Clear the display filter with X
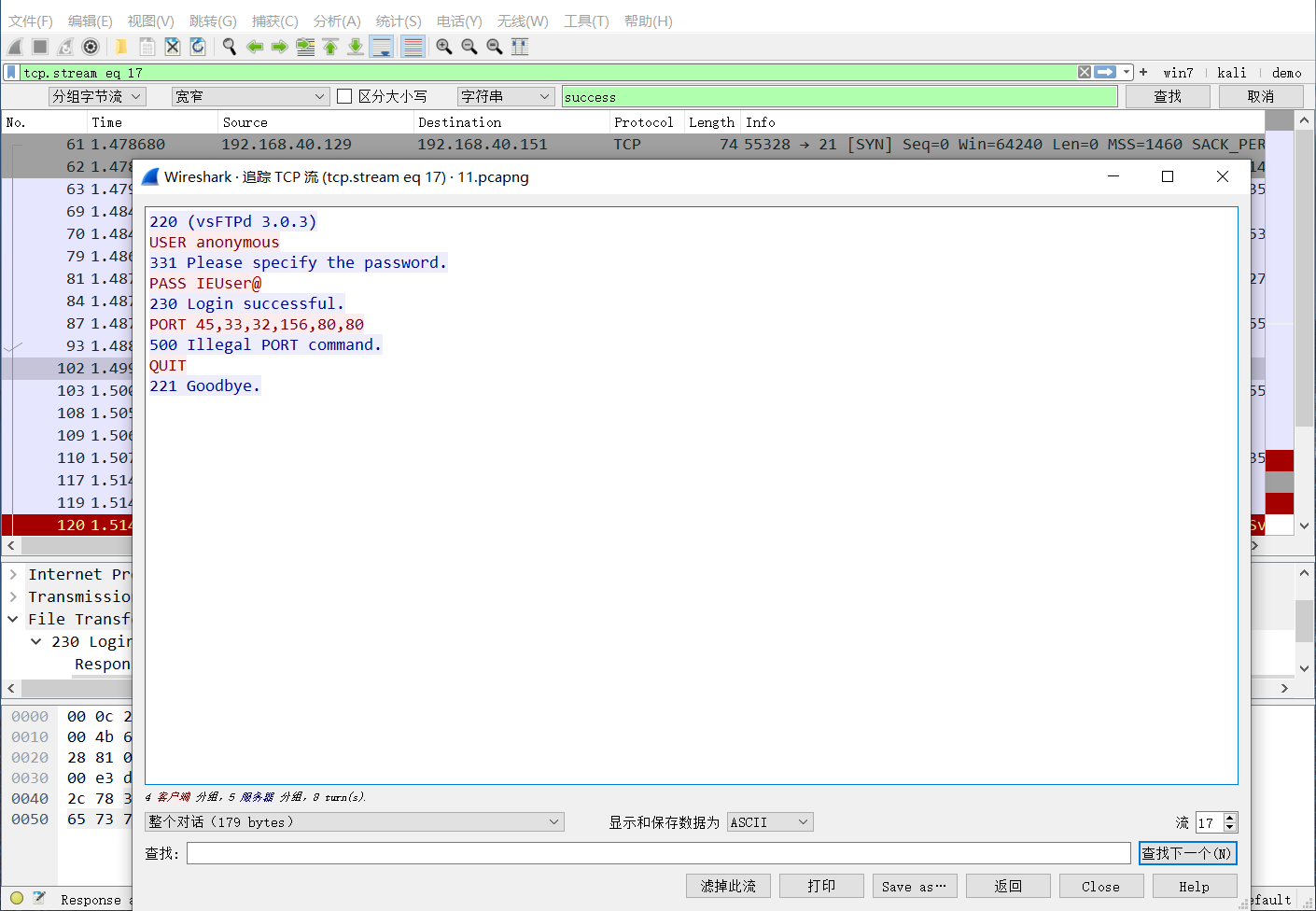This screenshot has height=911, width=1316. pyautogui.click(x=1085, y=72)
